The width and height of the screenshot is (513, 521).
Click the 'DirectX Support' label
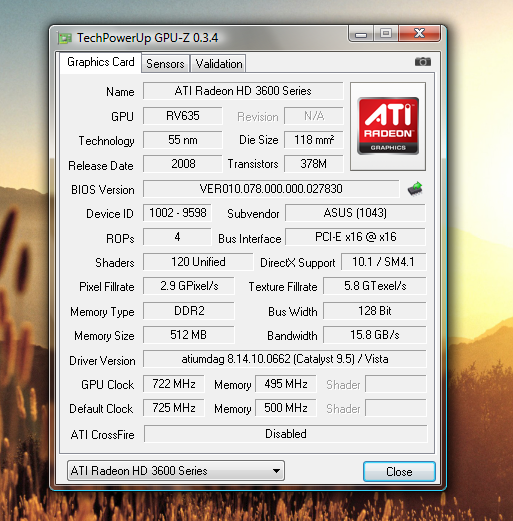point(297,263)
